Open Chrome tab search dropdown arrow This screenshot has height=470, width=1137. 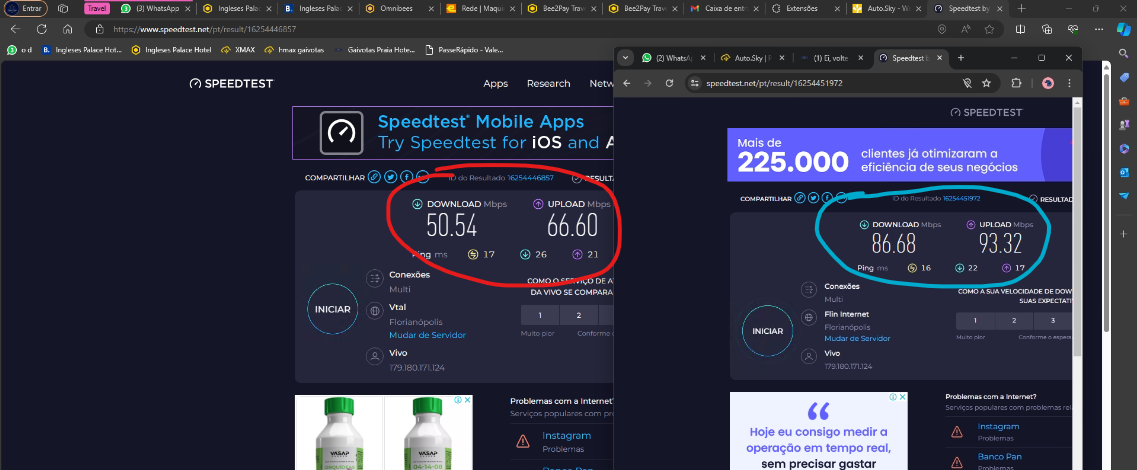626,58
